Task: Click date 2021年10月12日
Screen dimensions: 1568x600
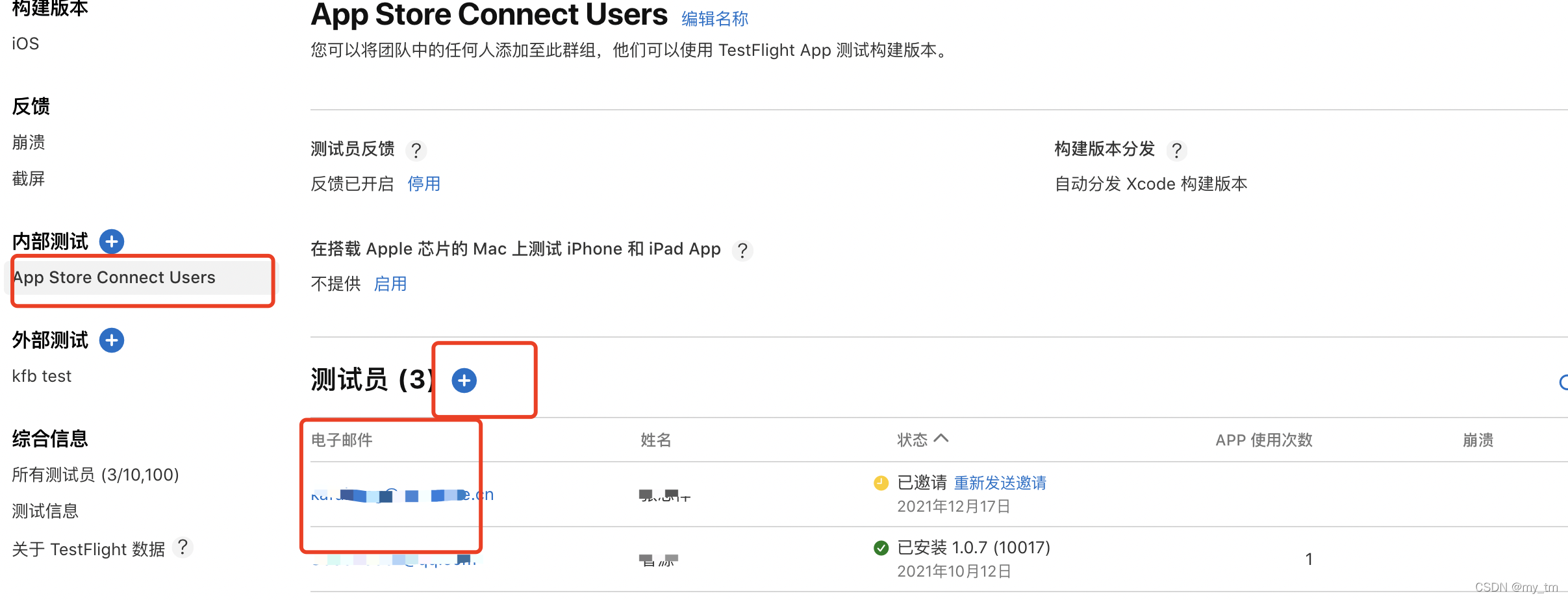Action: tap(954, 571)
